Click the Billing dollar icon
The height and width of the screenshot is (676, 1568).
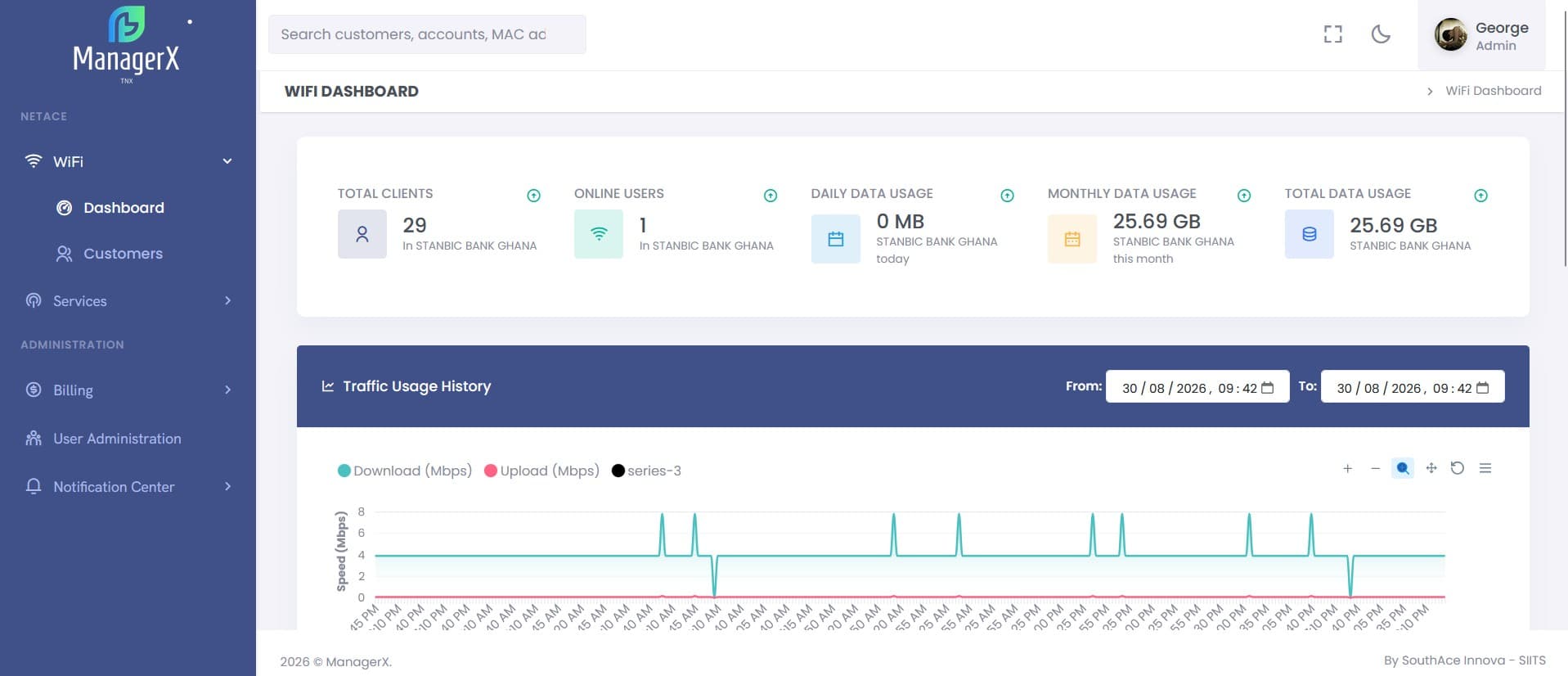click(34, 390)
